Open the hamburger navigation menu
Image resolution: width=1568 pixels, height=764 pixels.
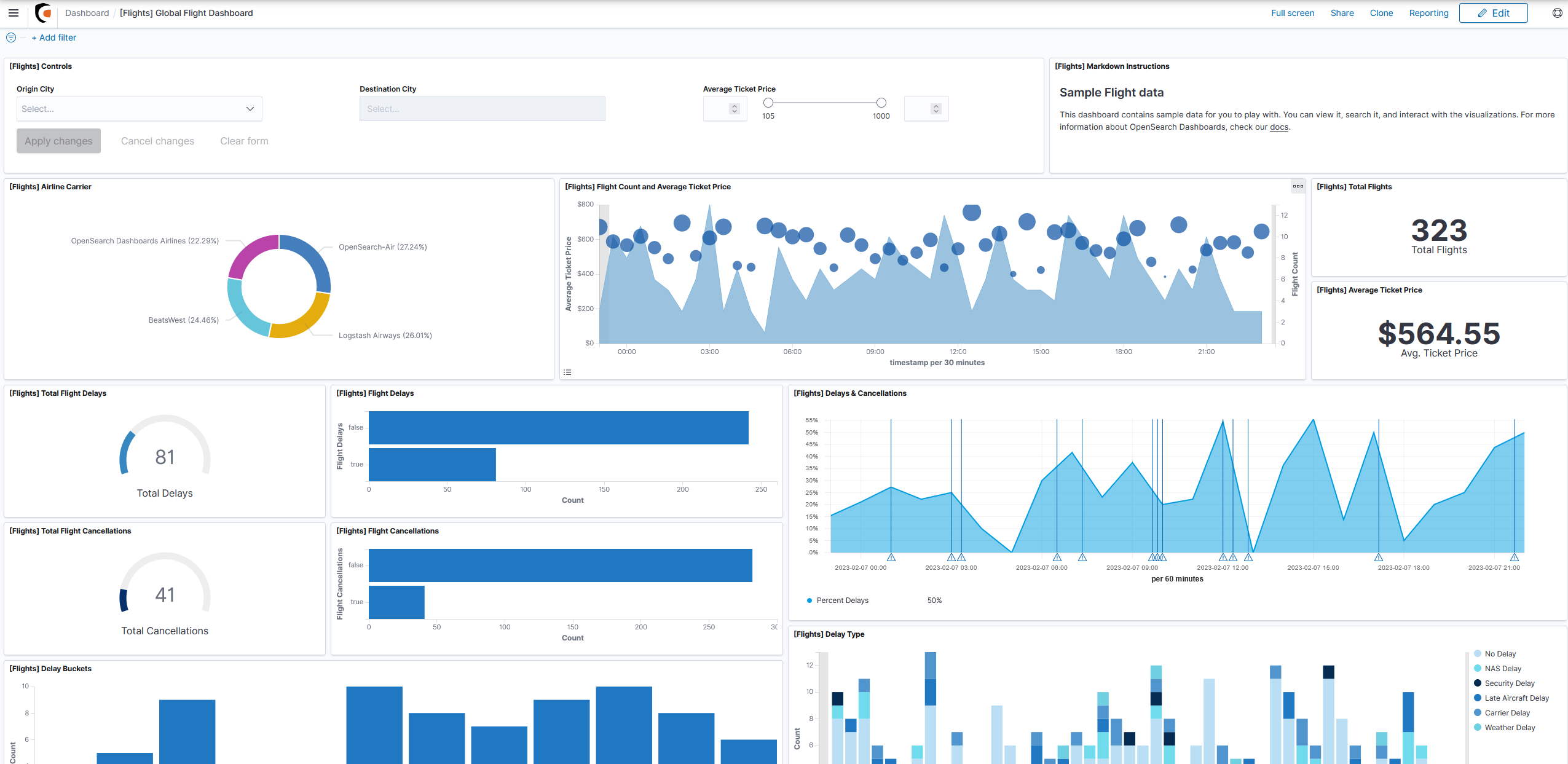tap(14, 13)
